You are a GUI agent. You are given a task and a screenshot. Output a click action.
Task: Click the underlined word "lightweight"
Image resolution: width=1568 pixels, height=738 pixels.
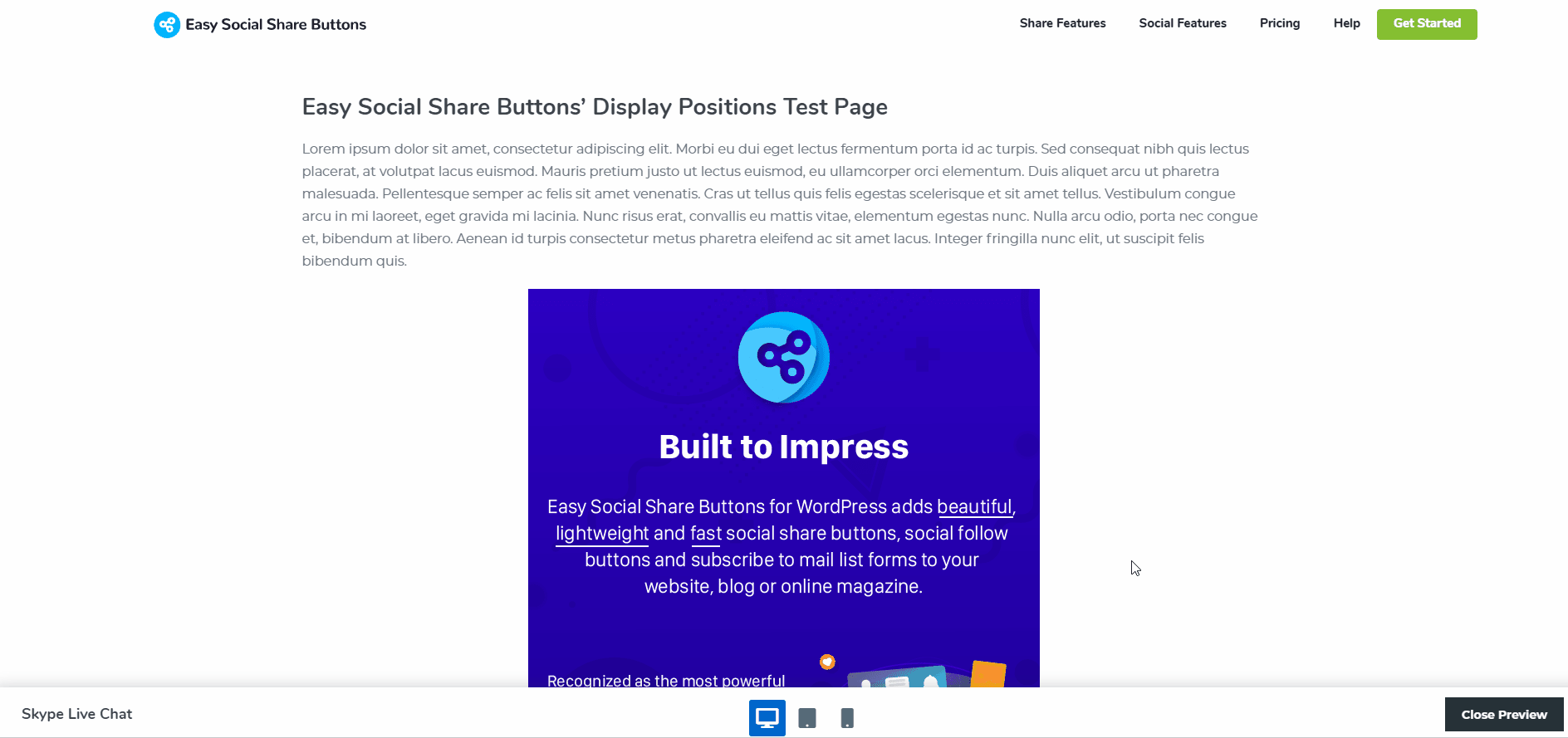(601, 533)
